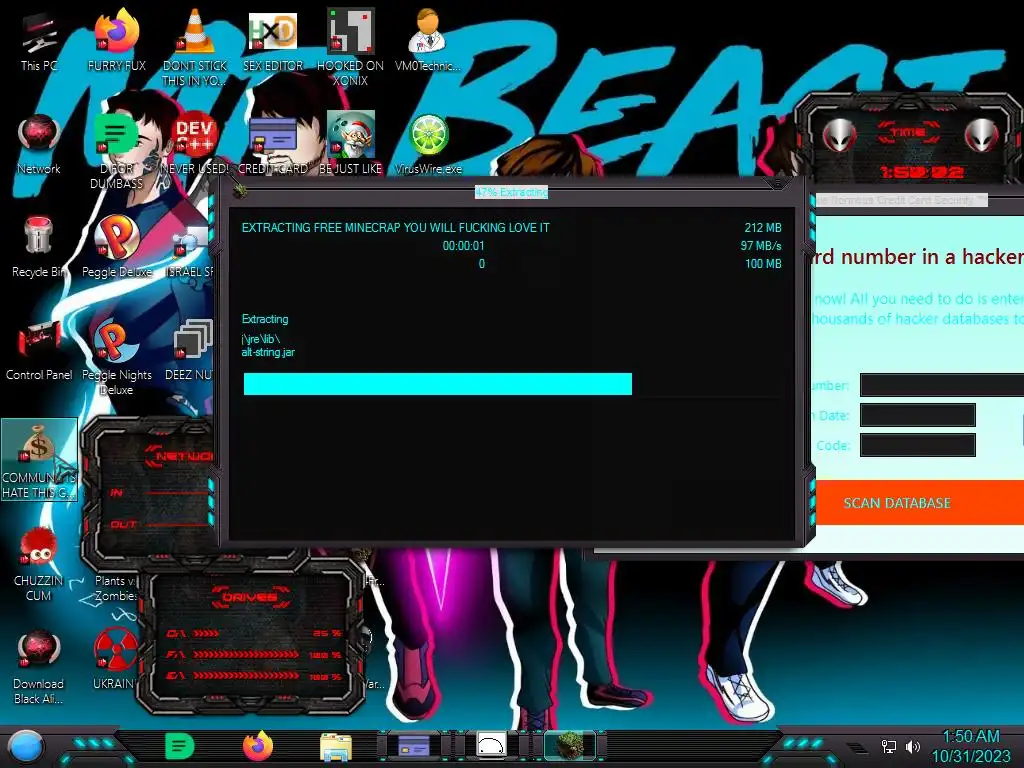Screen dimensions: 1024x768
Task: Open the HxD hex editor shortcut
Action: [273, 40]
